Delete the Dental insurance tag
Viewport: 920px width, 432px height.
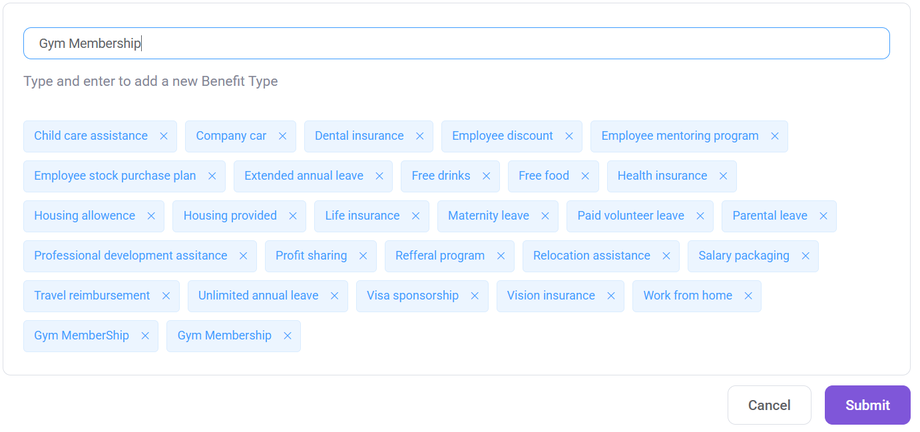point(420,136)
